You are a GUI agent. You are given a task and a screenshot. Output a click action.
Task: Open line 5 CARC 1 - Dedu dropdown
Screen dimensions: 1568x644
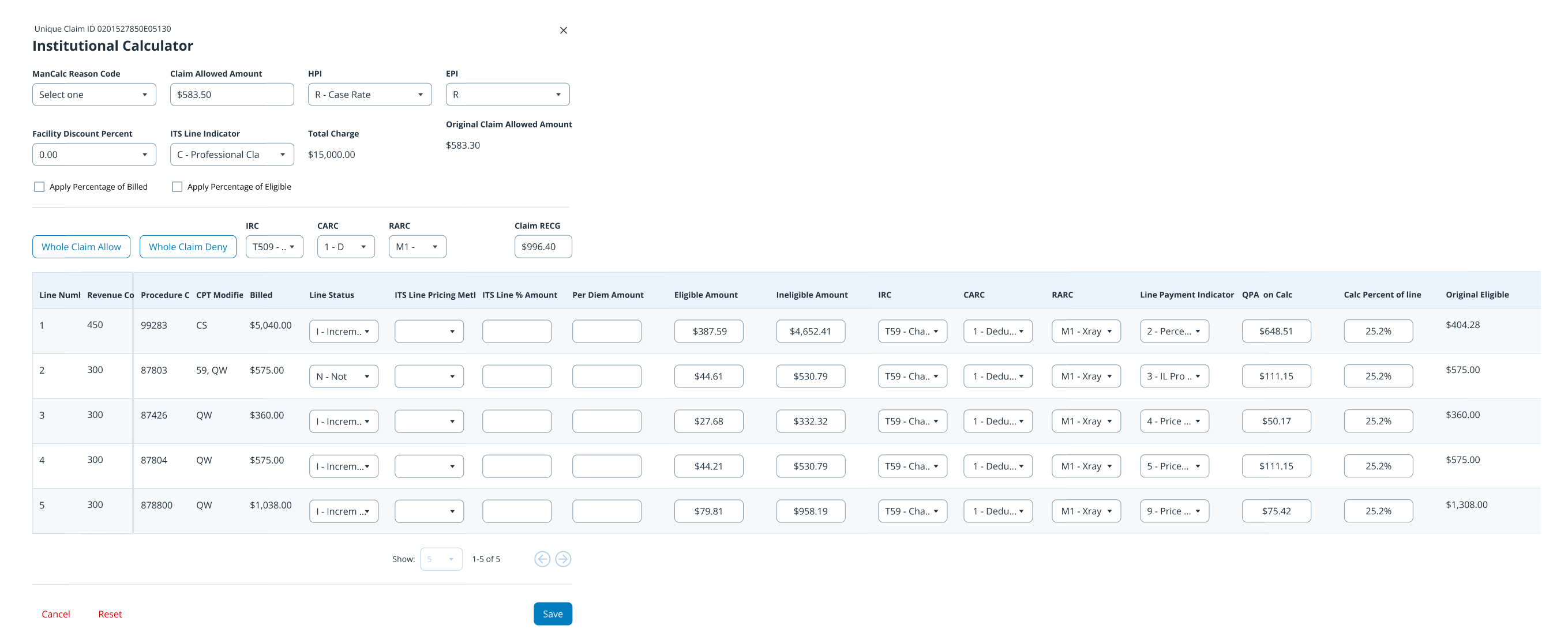point(998,511)
